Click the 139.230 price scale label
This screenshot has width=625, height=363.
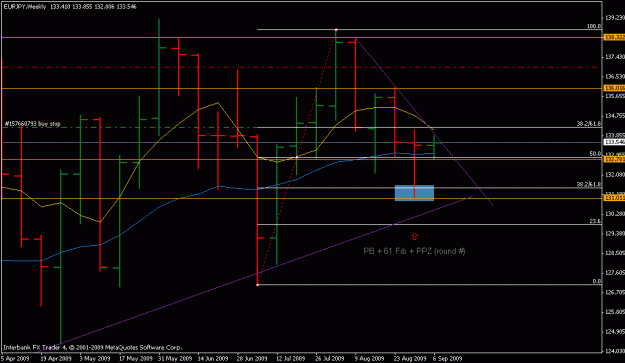click(x=615, y=18)
